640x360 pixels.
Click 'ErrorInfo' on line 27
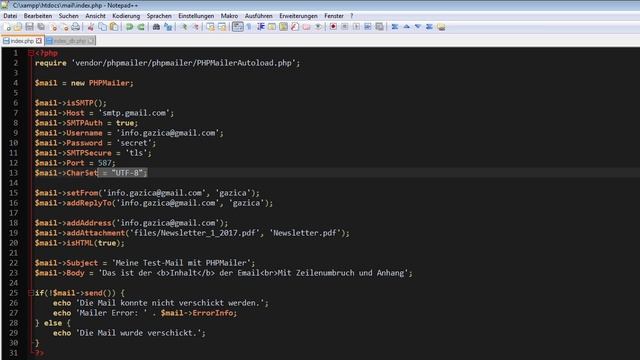coord(213,313)
